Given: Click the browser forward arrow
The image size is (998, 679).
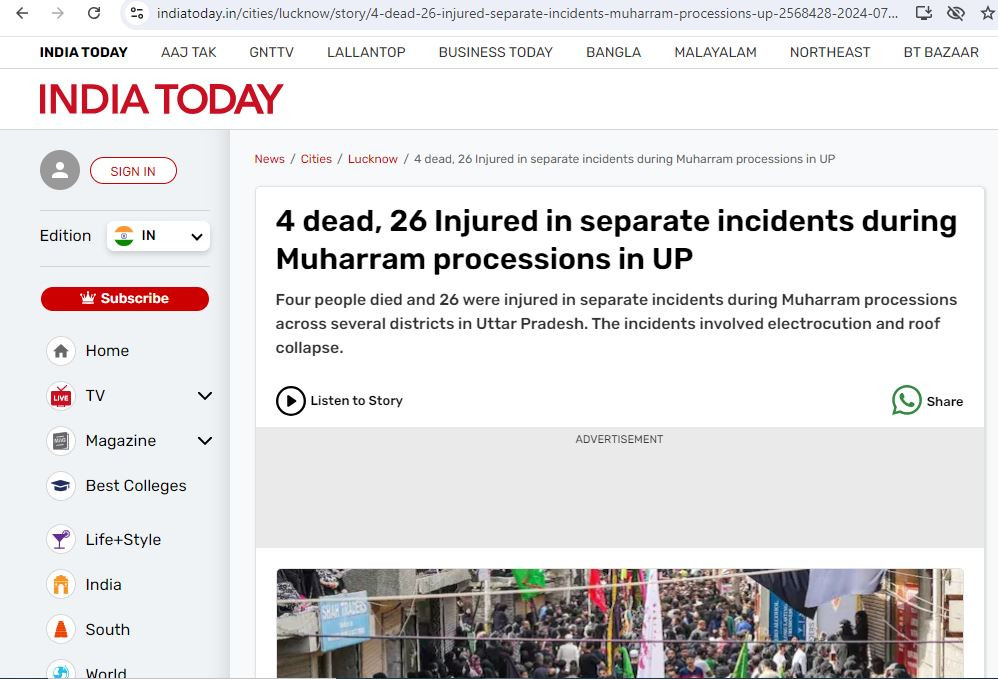Looking at the screenshot, I should click(x=58, y=13).
